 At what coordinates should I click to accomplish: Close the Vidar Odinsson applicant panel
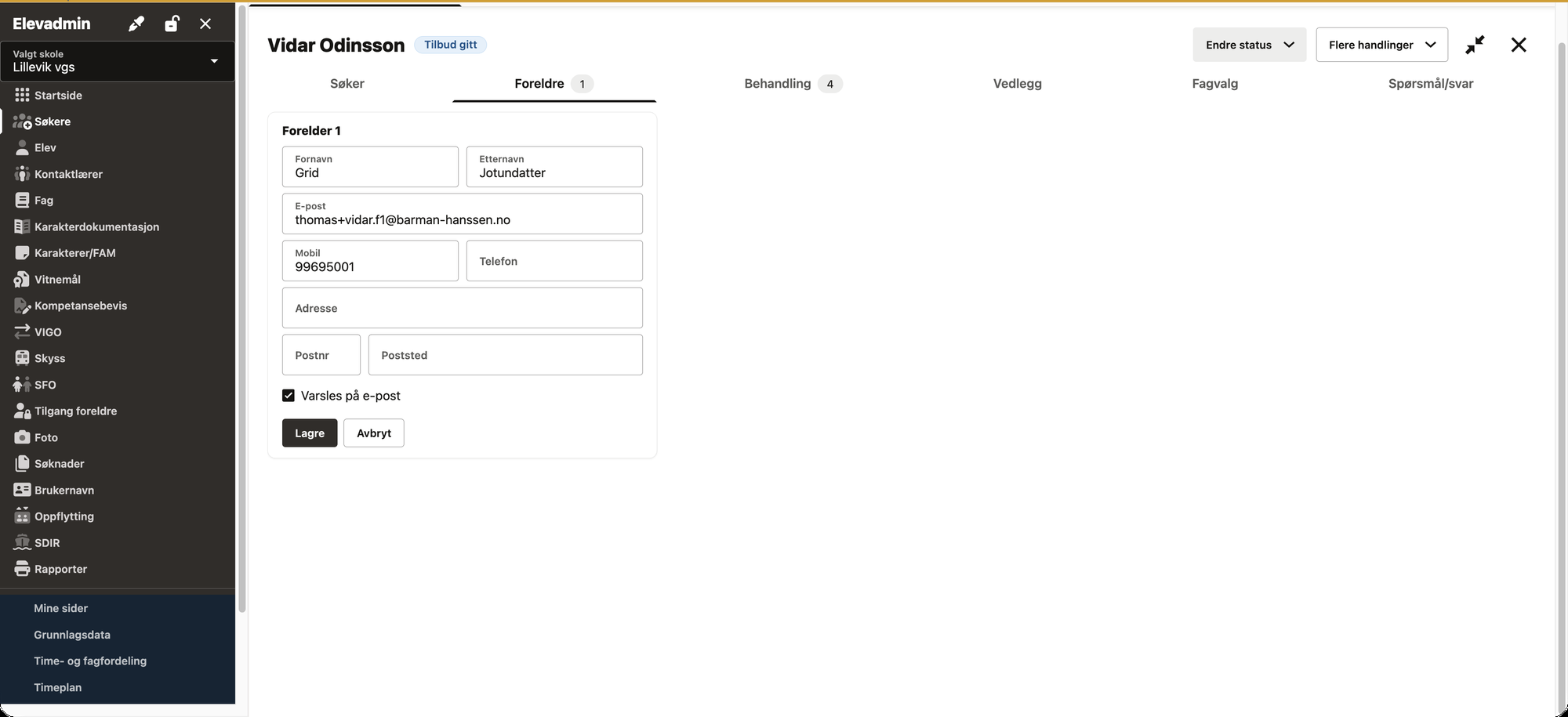[x=1519, y=45]
